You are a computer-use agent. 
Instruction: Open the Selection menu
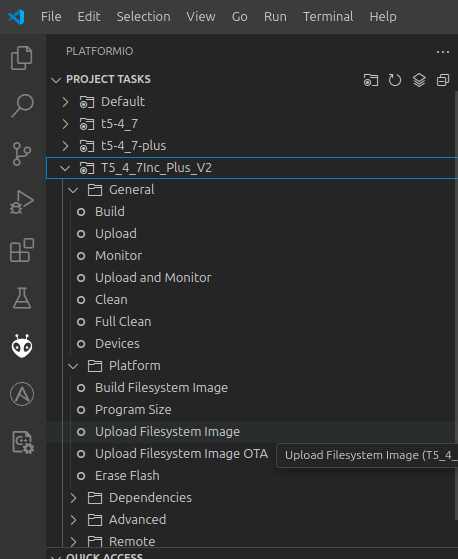click(143, 17)
